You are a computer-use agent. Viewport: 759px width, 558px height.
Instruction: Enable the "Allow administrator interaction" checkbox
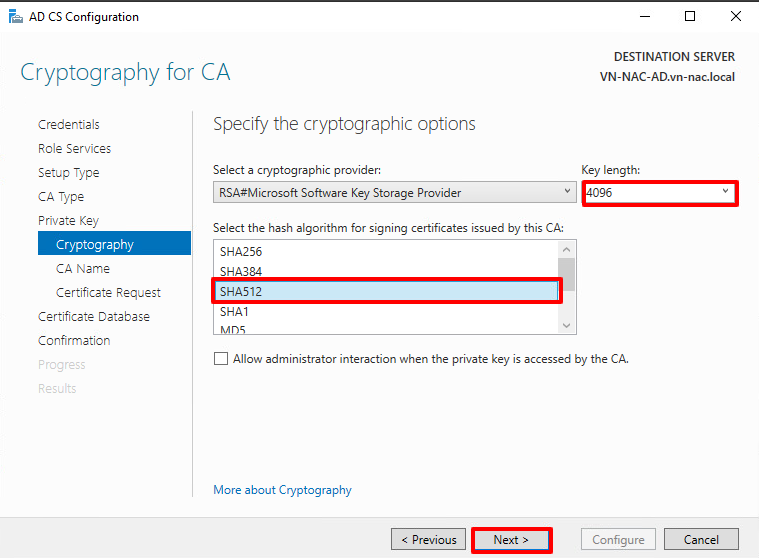pyautogui.click(x=221, y=359)
